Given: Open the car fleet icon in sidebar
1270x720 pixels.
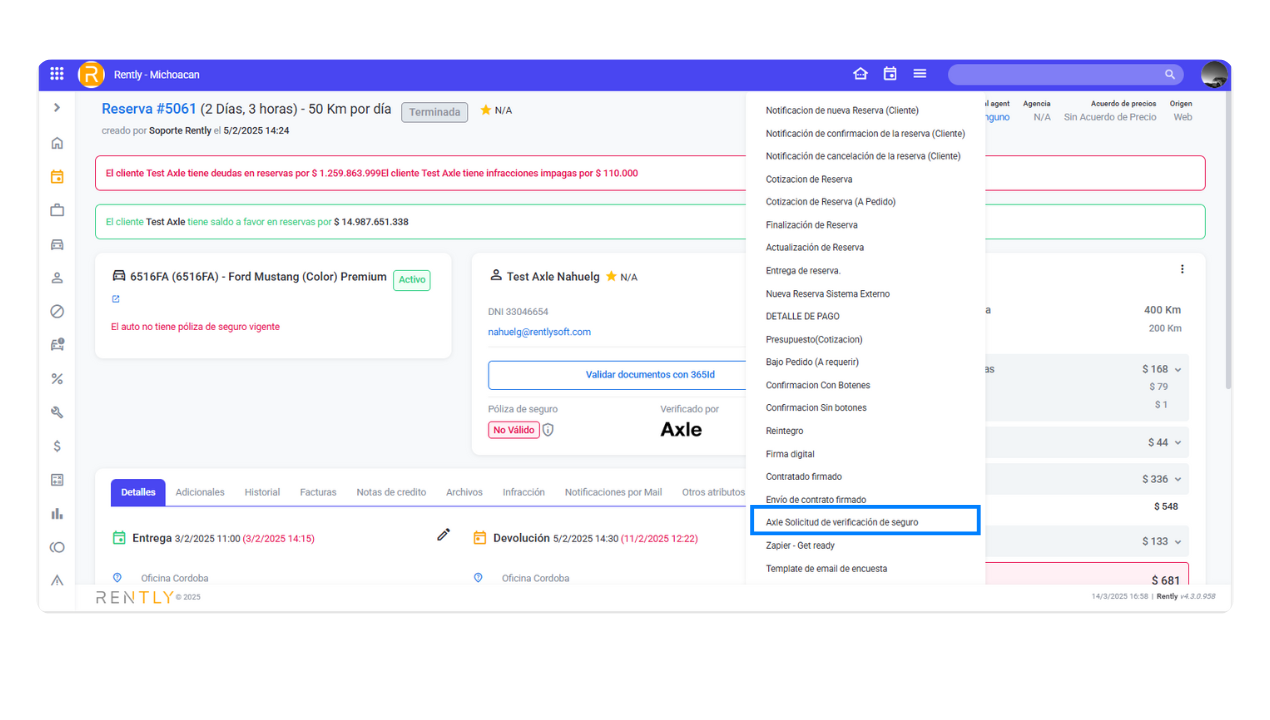Looking at the screenshot, I should pos(57,244).
